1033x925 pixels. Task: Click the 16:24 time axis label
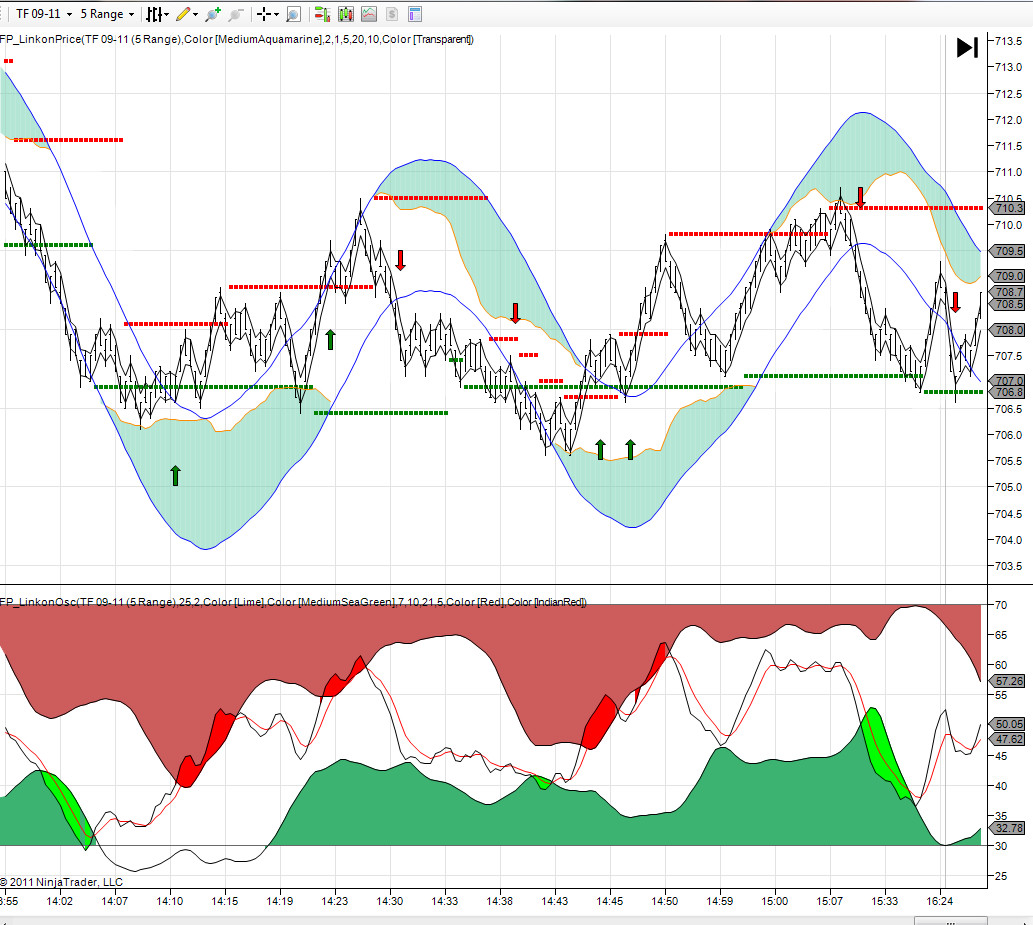(x=939, y=901)
